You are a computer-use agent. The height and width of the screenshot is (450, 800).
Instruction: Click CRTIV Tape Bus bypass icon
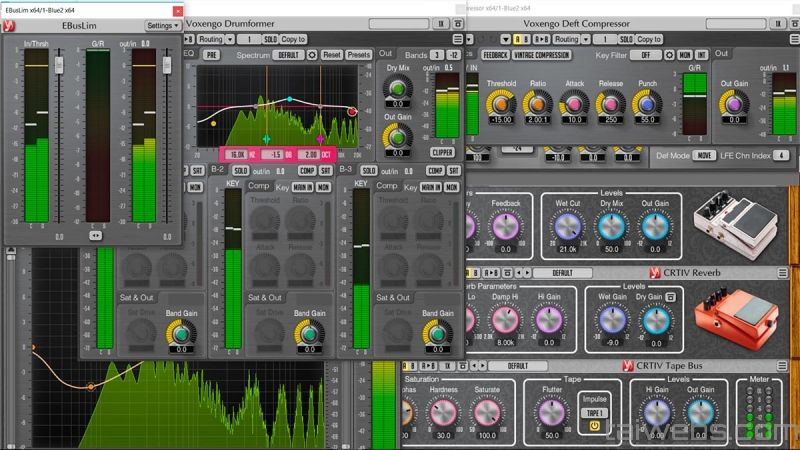pyautogui.click(x=463, y=366)
